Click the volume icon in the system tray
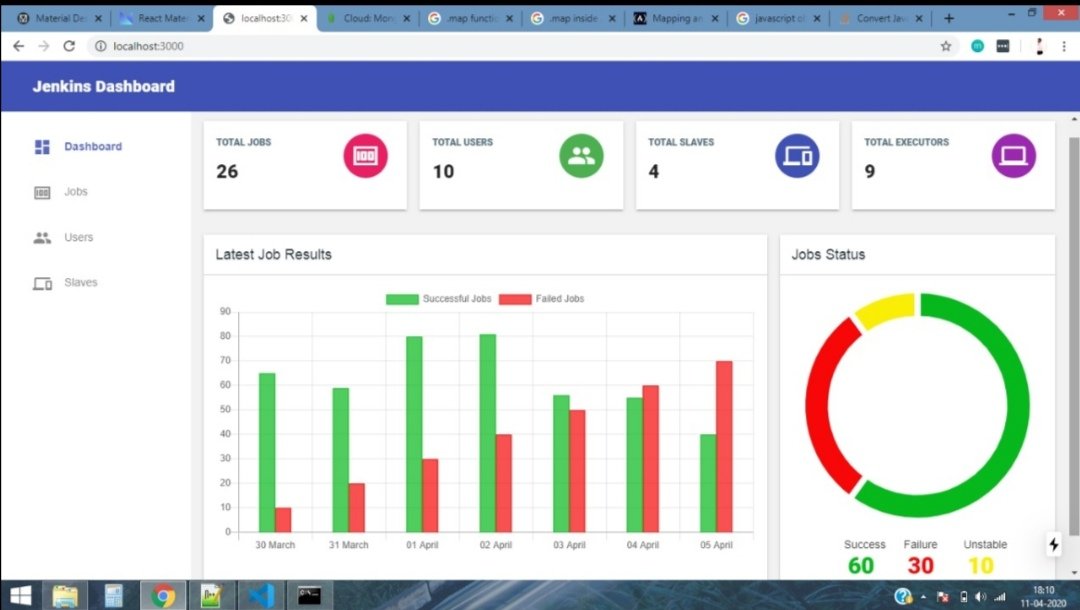Viewport: 1080px width, 610px height. (x=981, y=597)
